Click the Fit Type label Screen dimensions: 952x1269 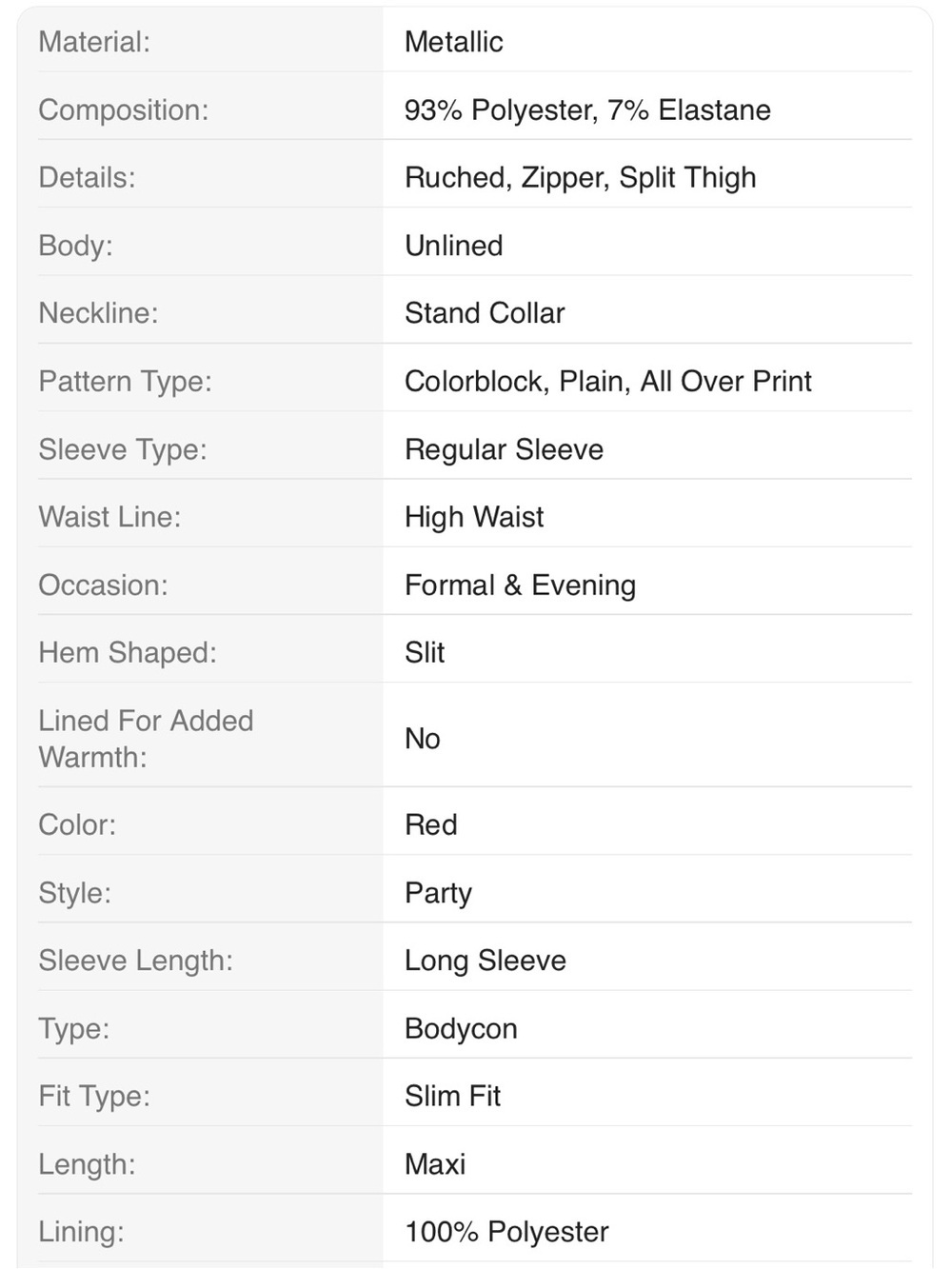[94, 1097]
